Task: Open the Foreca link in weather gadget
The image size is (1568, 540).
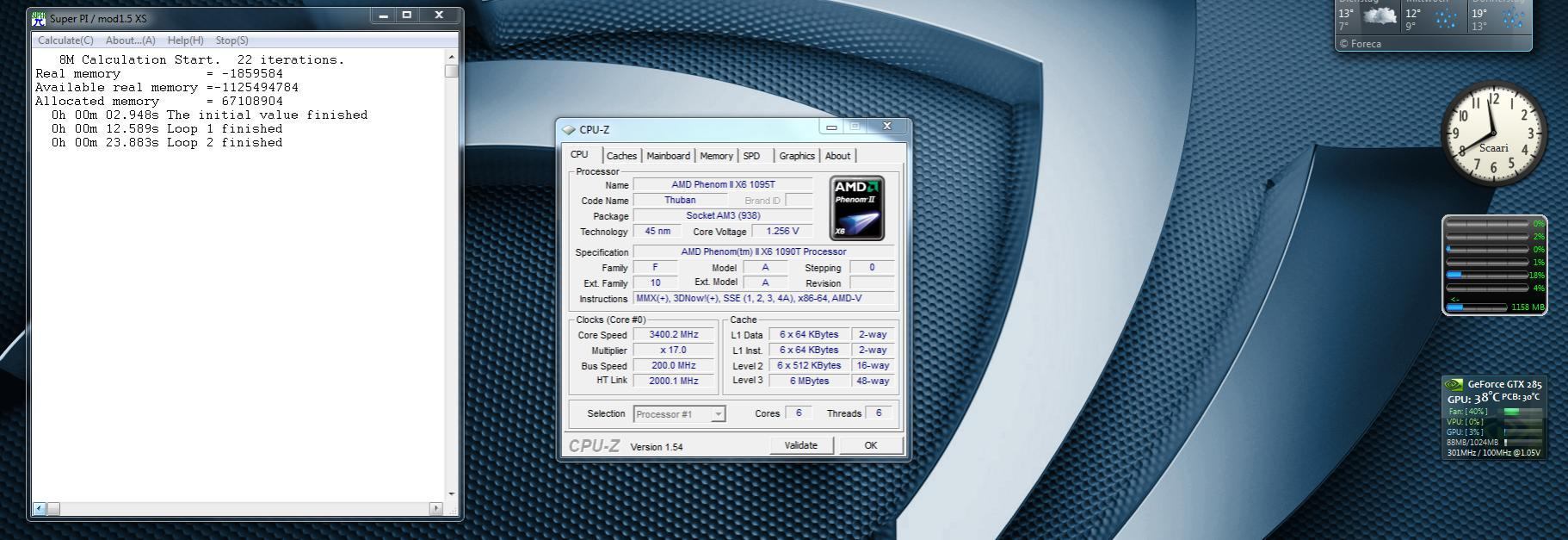Action: click(x=1361, y=44)
